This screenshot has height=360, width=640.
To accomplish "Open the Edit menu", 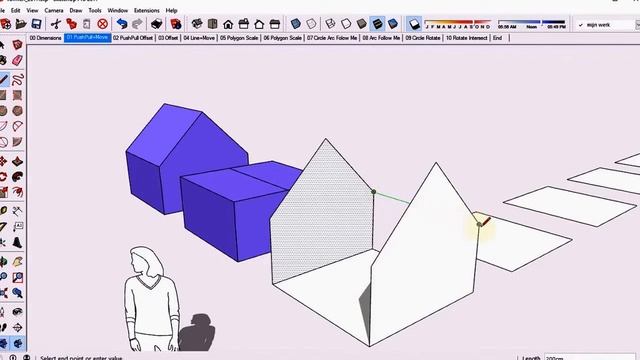I will click(16, 10).
